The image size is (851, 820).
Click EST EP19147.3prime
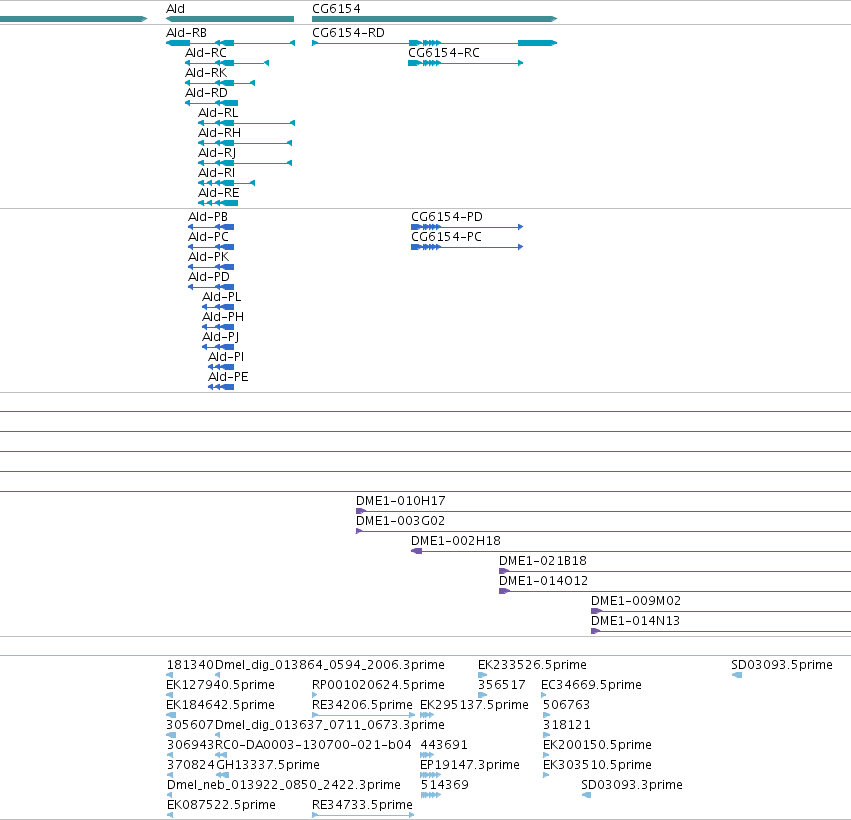(469, 766)
